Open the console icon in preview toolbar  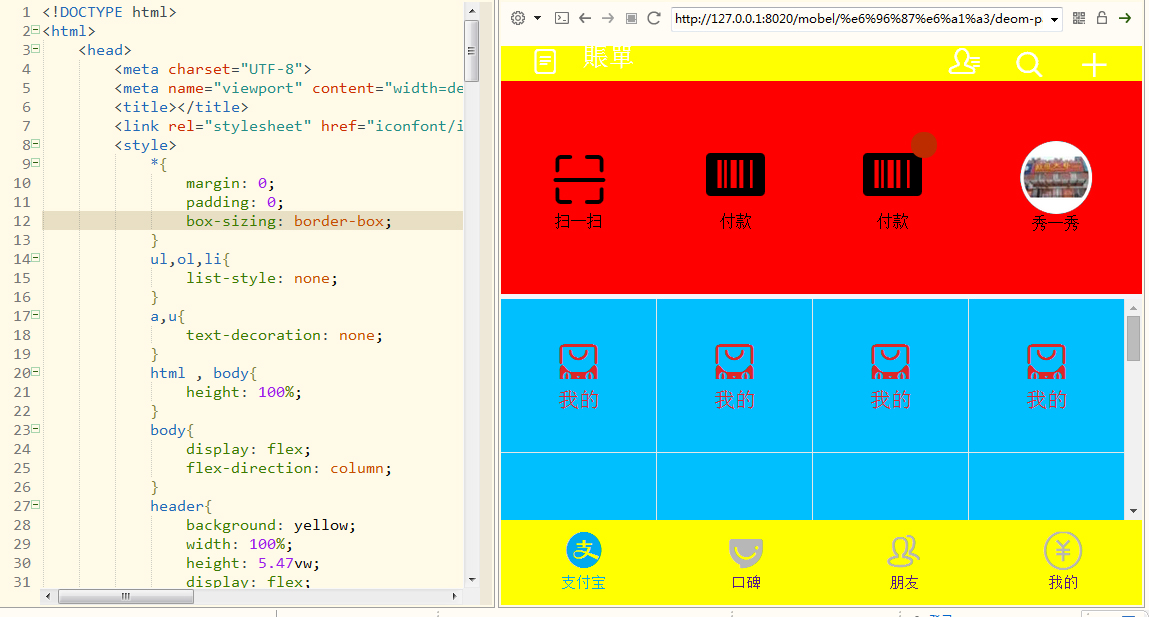click(x=562, y=18)
